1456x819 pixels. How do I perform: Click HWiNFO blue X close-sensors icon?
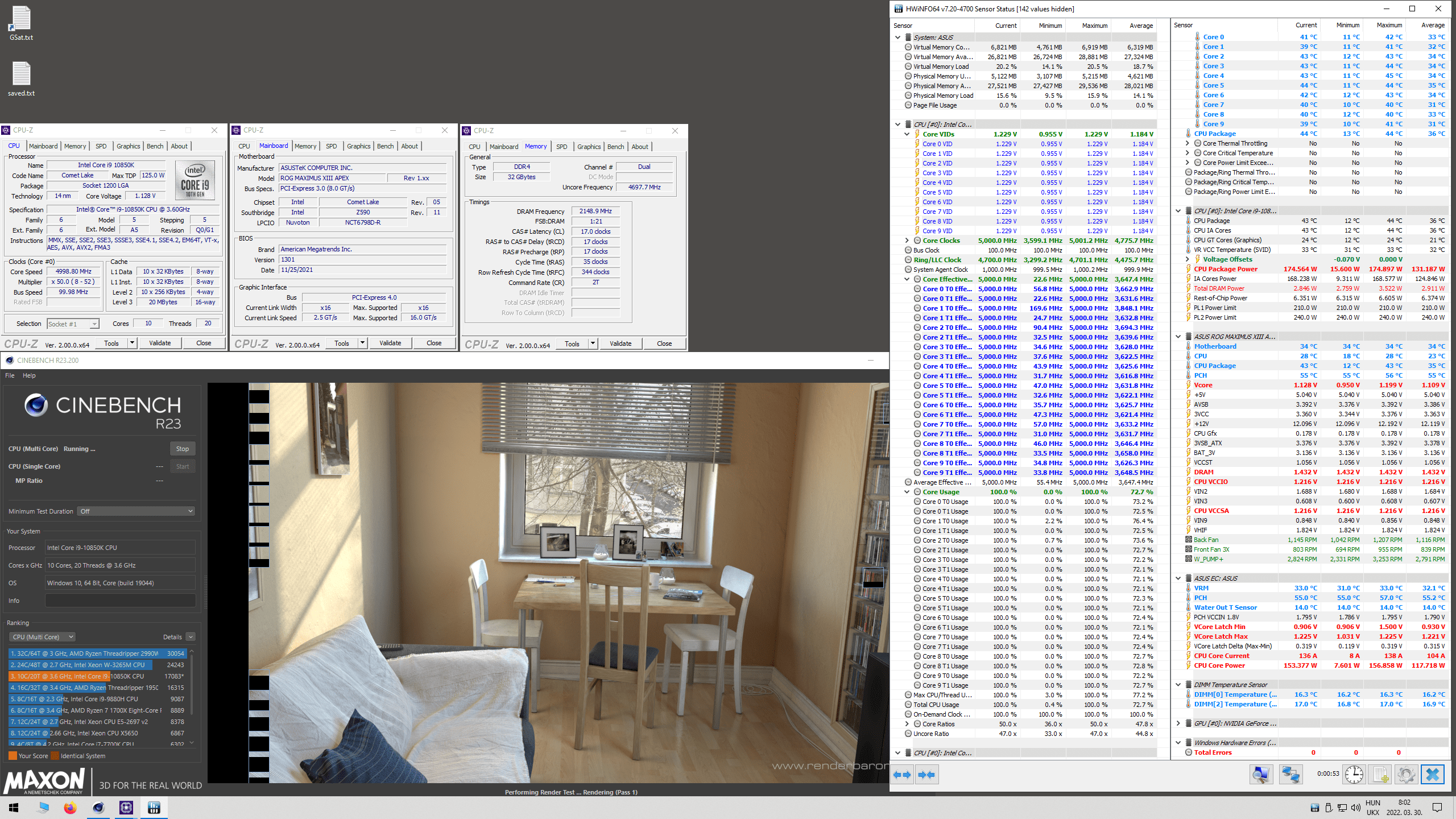[1433, 775]
